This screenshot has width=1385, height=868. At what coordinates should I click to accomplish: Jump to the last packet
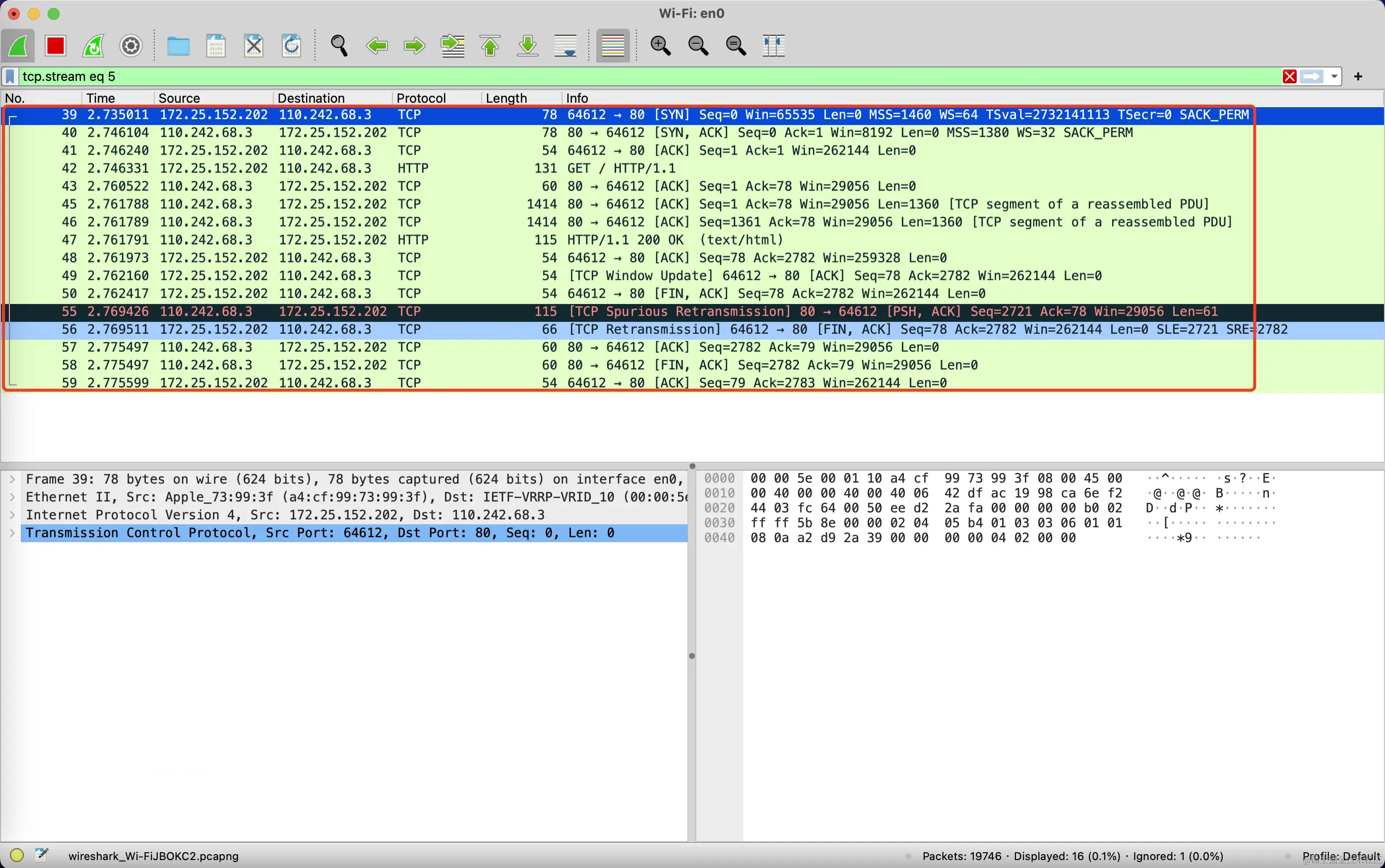[527, 45]
